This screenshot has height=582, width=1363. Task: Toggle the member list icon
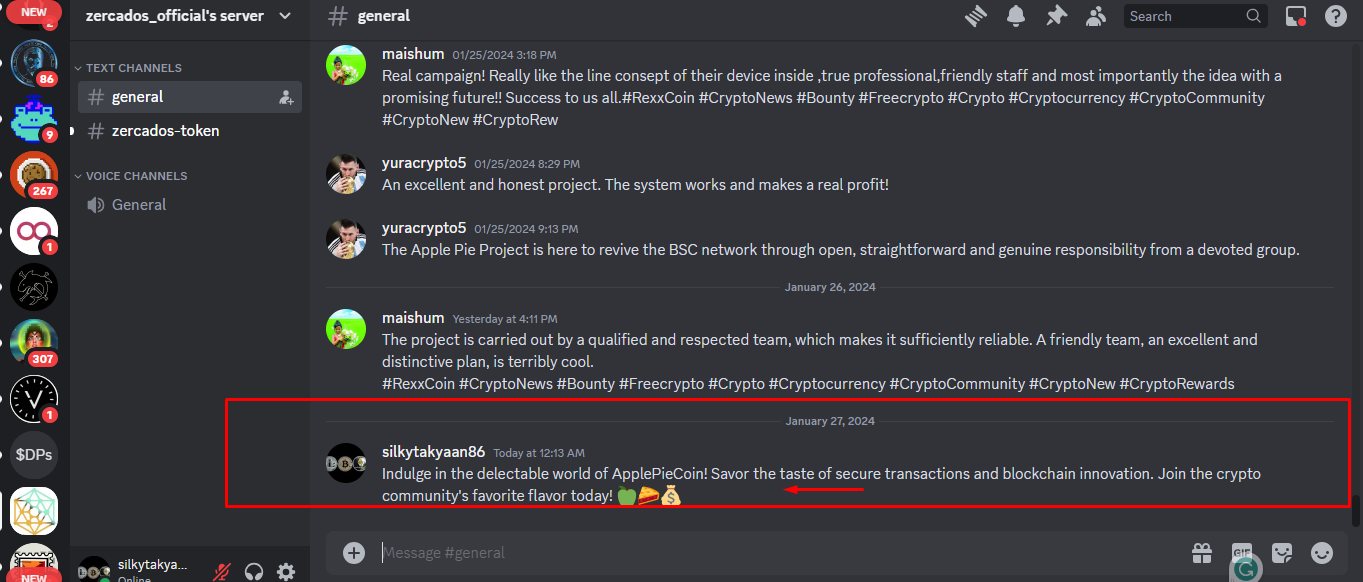1096,16
